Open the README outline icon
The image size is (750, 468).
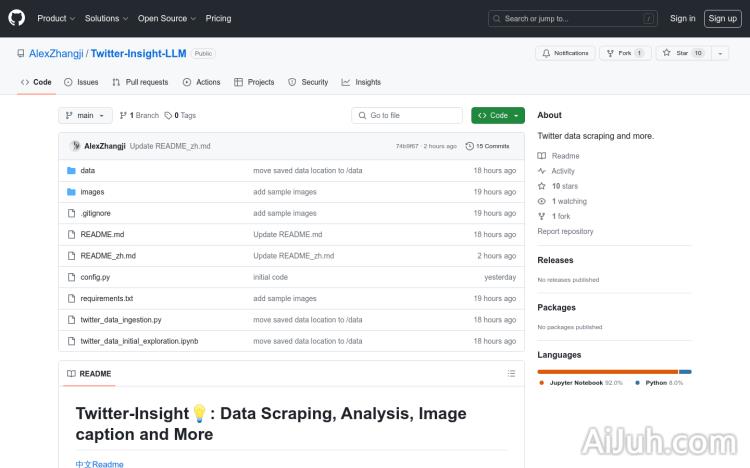[511, 373]
